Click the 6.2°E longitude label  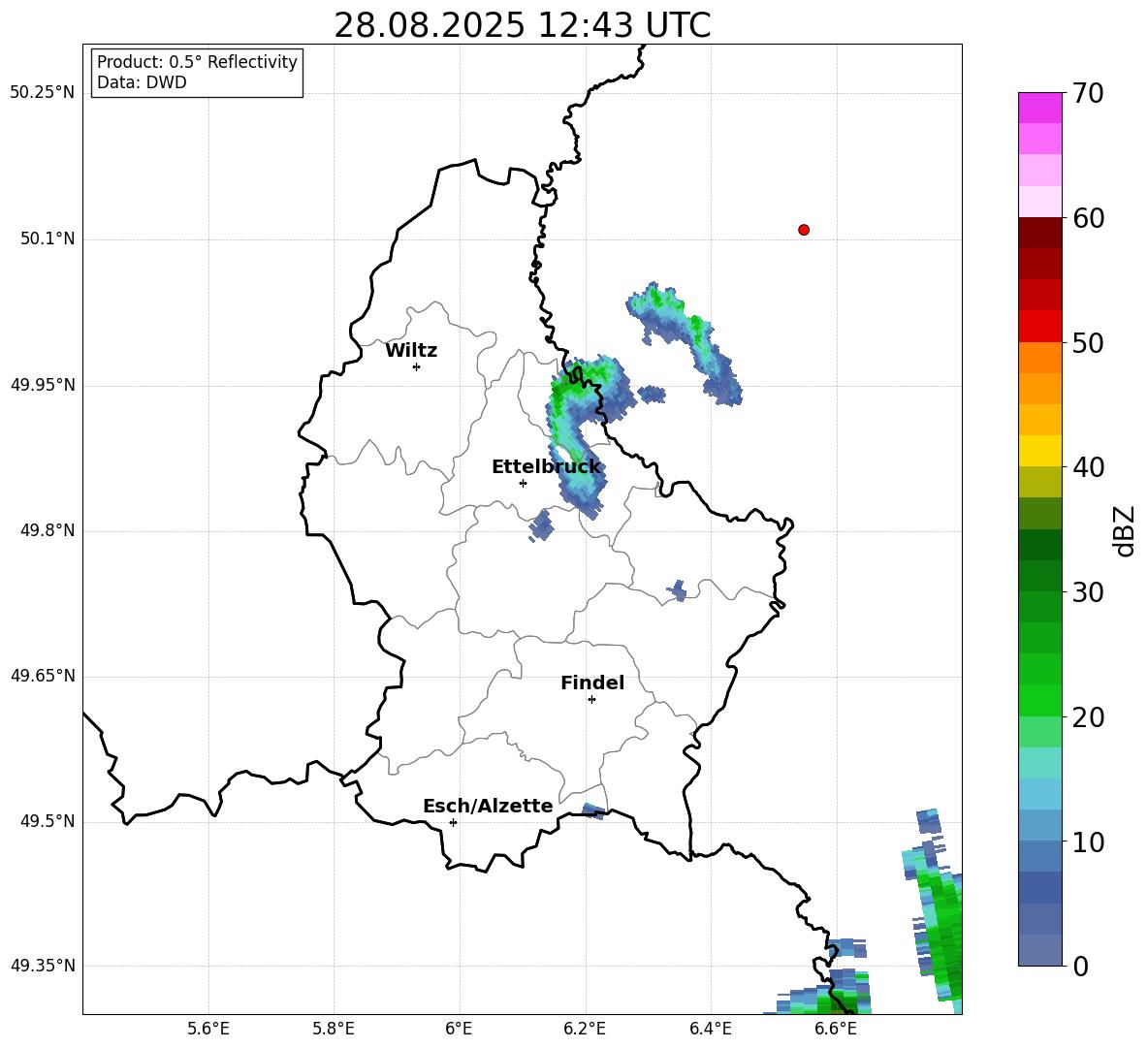585,1029
